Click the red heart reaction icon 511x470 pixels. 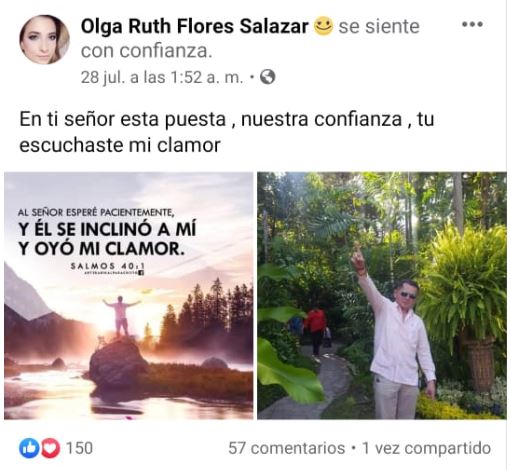(51, 448)
